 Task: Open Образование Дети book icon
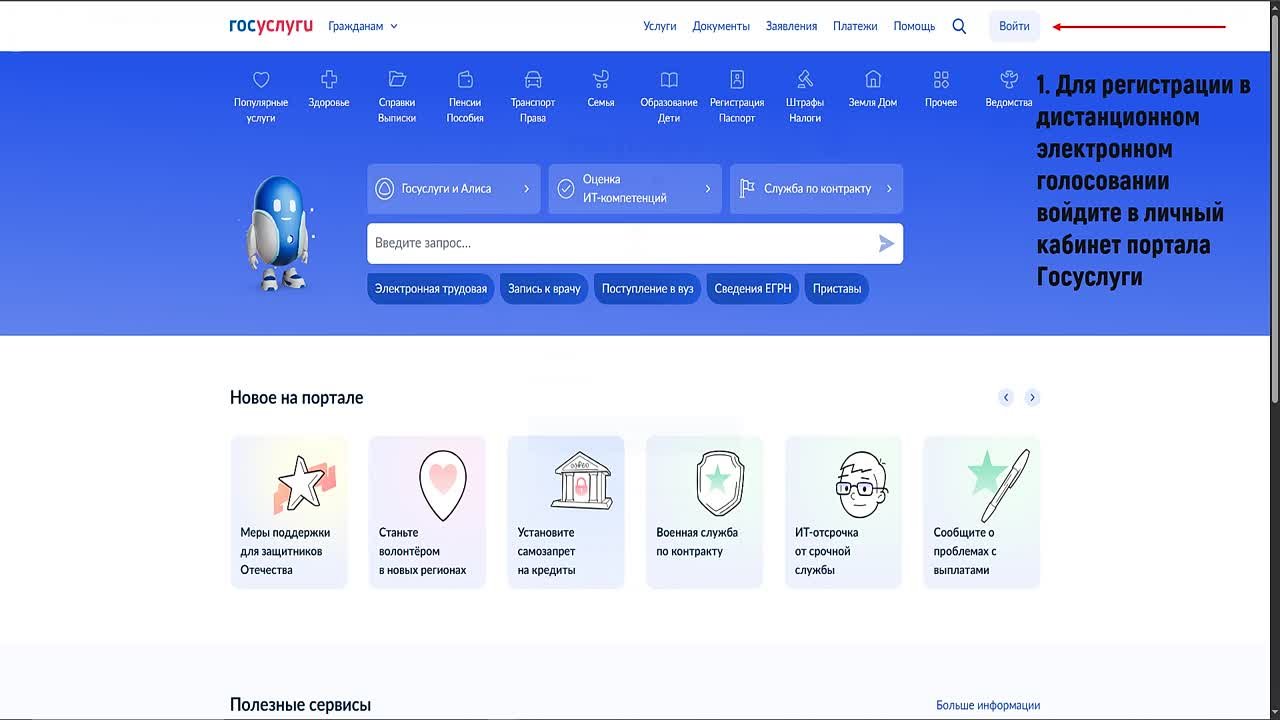pyautogui.click(x=669, y=79)
